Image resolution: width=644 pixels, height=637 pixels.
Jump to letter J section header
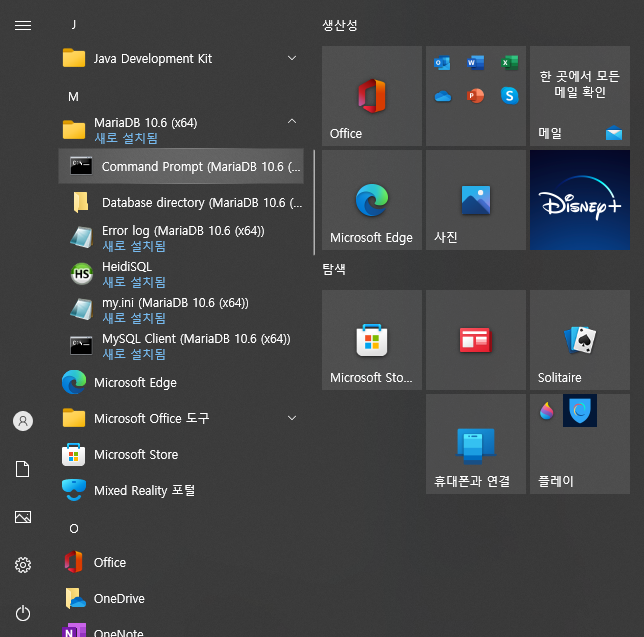click(x=74, y=25)
